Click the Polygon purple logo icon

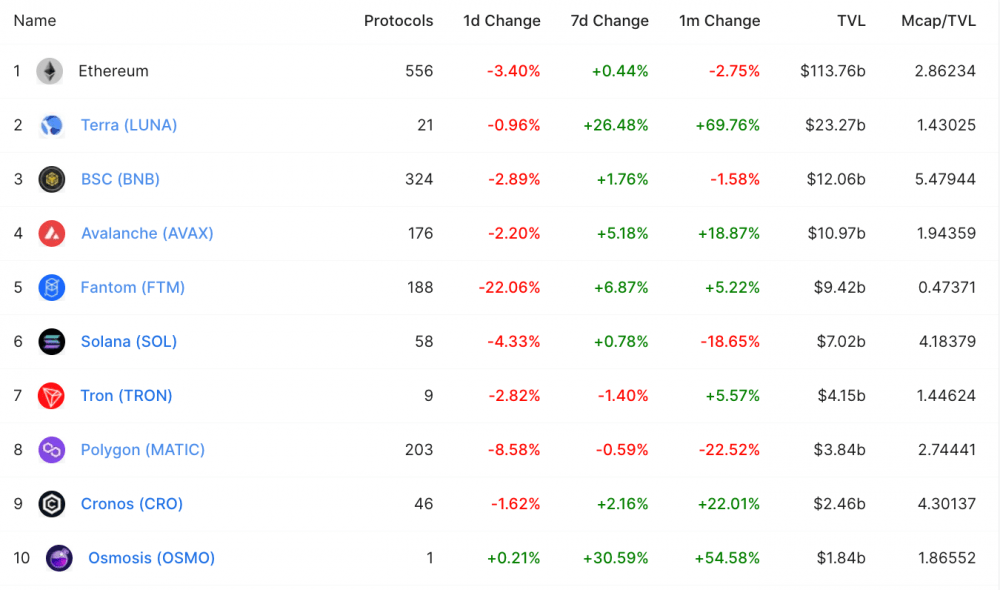click(x=52, y=450)
